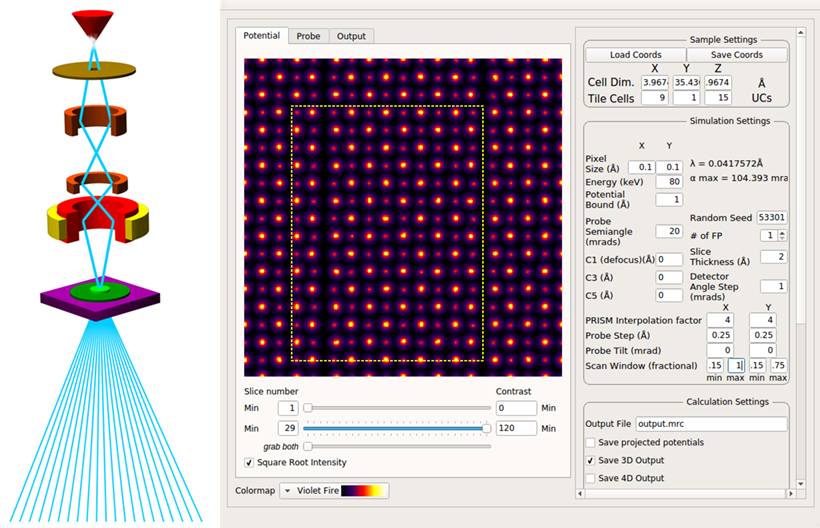Click Scan Window Y min field
The height and width of the screenshot is (528, 820).
click(x=757, y=365)
